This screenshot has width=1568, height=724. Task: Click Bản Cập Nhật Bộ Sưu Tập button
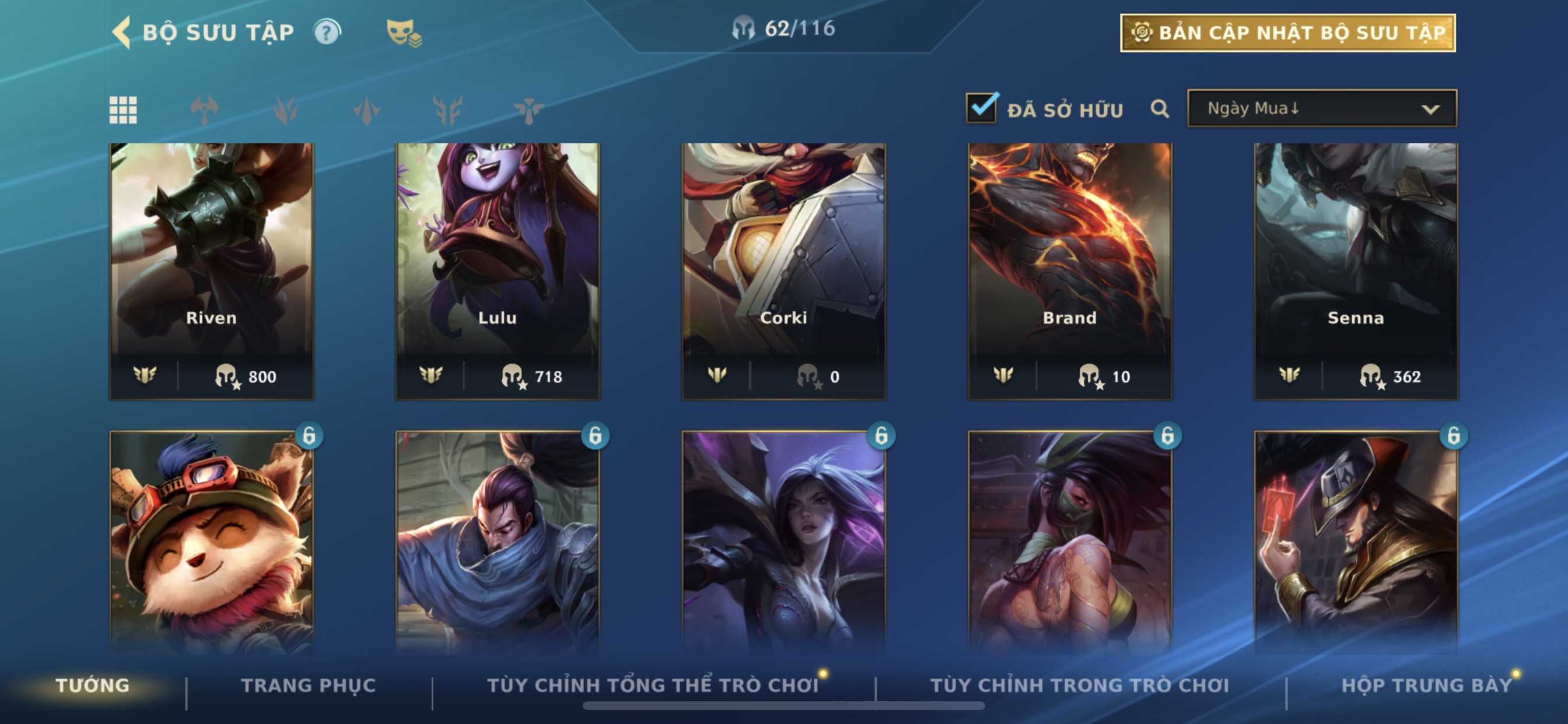point(1288,32)
